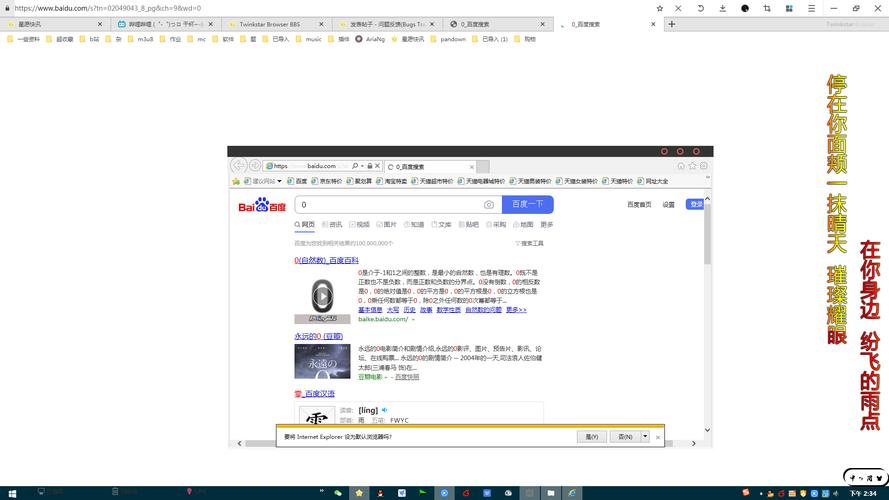Open the 更多 search categories menu

pyautogui.click(x=546, y=225)
